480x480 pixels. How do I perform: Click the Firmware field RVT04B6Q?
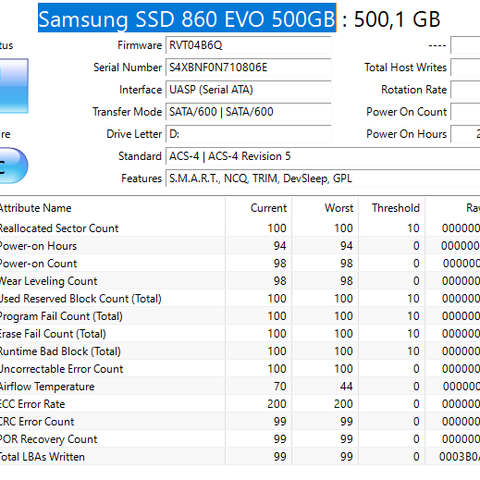248,45
